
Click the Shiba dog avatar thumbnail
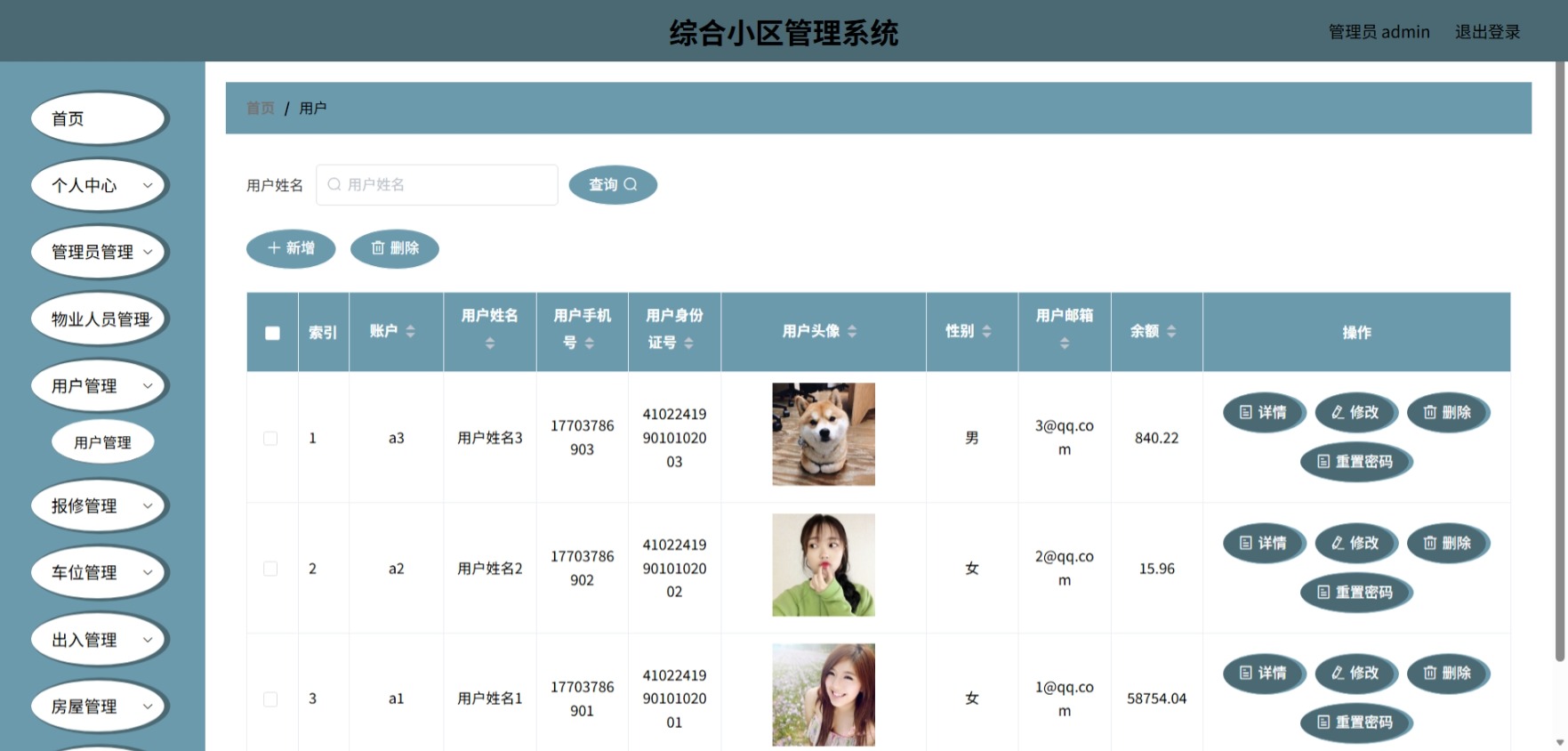coord(824,434)
